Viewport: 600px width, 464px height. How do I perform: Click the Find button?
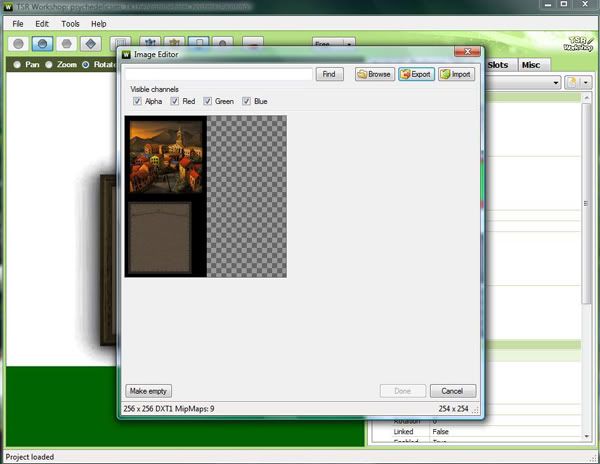(x=329, y=74)
